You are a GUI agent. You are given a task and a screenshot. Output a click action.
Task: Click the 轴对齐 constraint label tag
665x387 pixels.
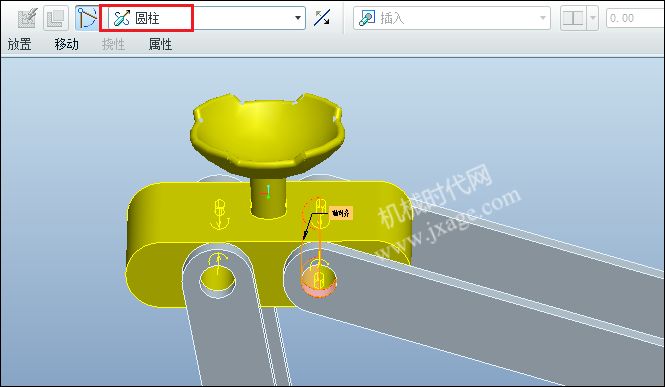click(x=341, y=213)
